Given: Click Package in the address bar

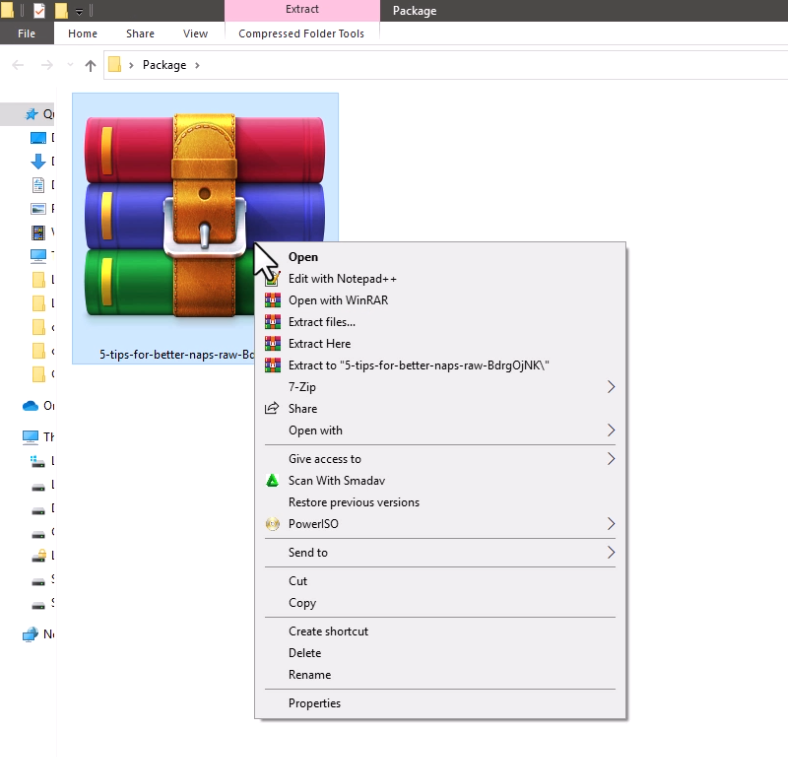Looking at the screenshot, I should (x=164, y=65).
